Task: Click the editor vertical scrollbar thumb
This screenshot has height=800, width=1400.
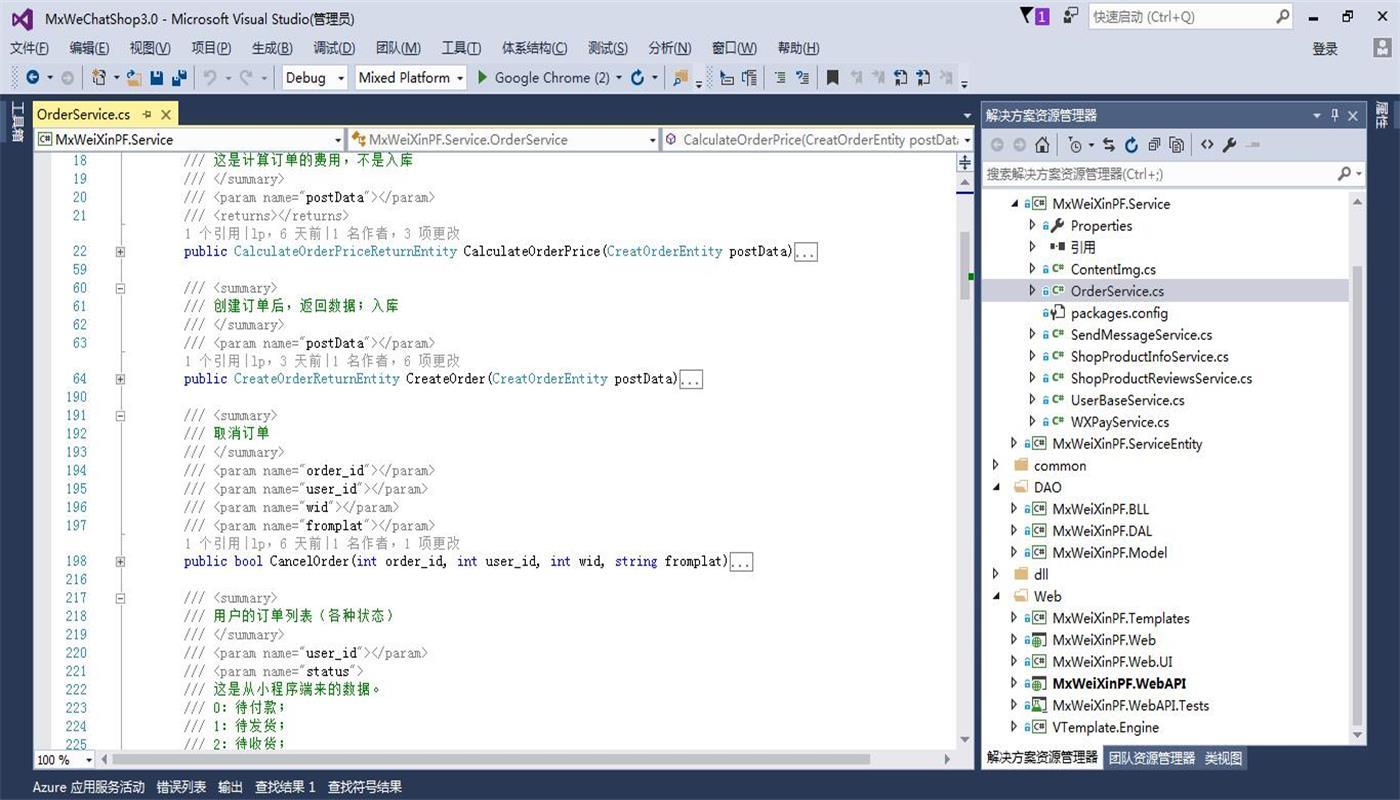Action: [x=965, y=266]
